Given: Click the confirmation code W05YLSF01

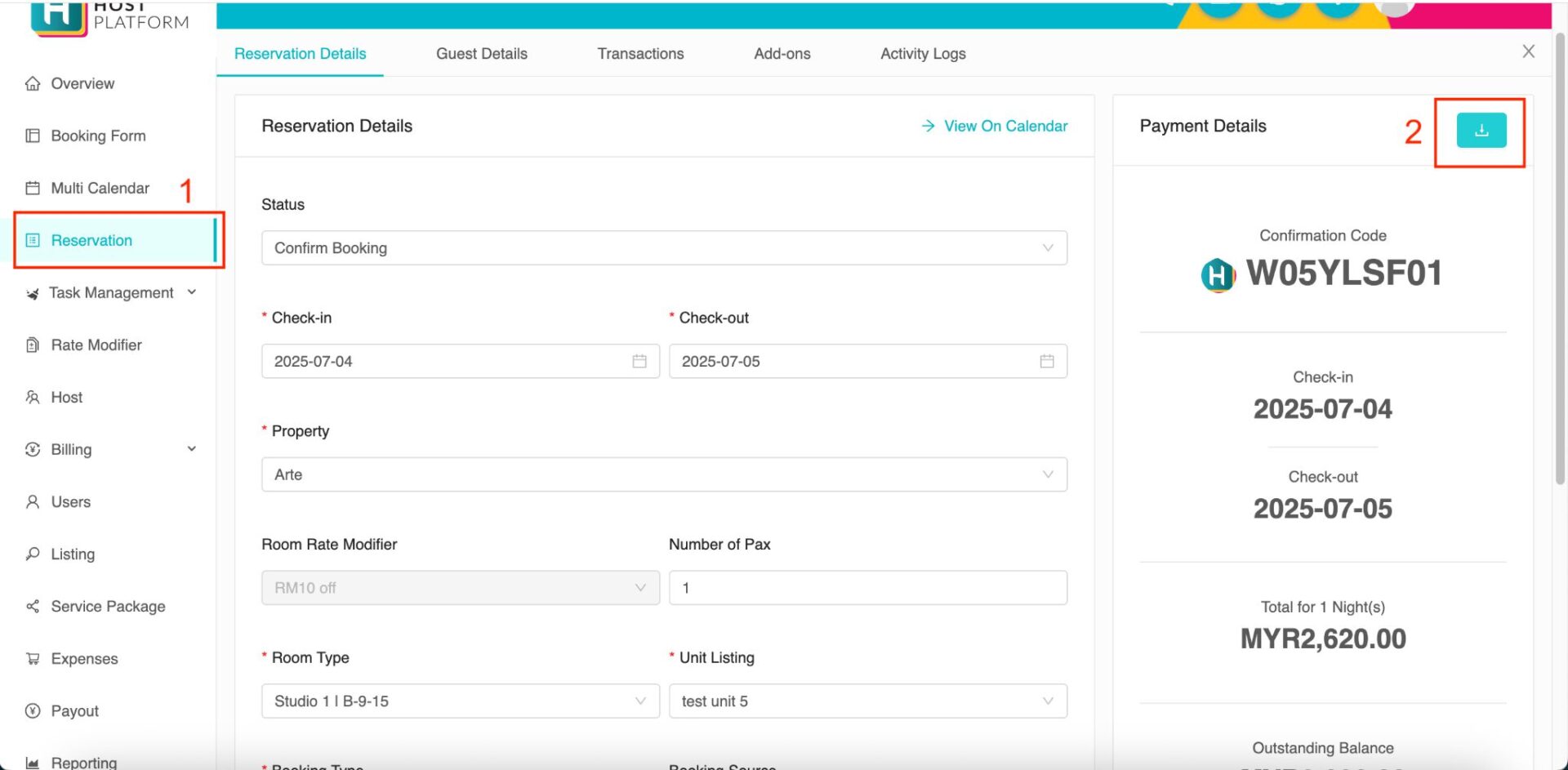Looking at the screenshot, I should pos(1344,273).
